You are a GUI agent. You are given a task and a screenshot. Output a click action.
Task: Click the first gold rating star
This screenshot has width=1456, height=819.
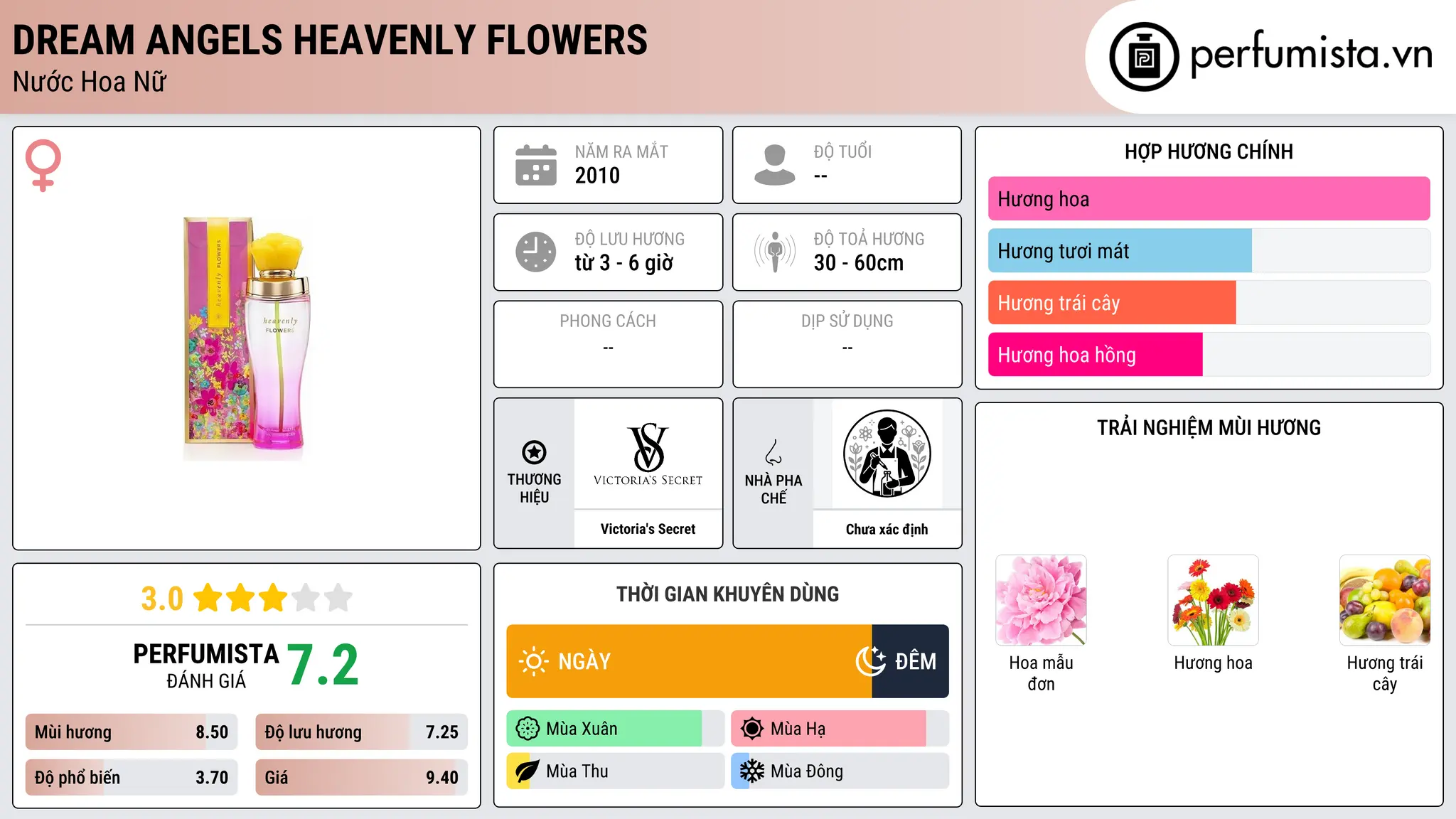[208, 598]
